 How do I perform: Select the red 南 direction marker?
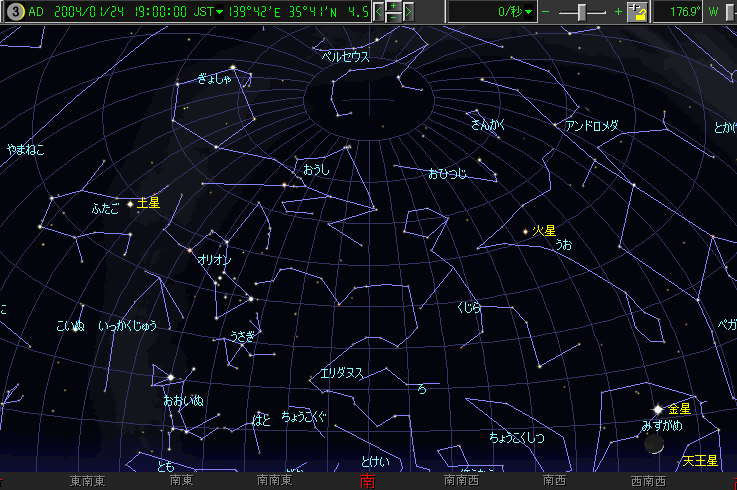(368, 482)
